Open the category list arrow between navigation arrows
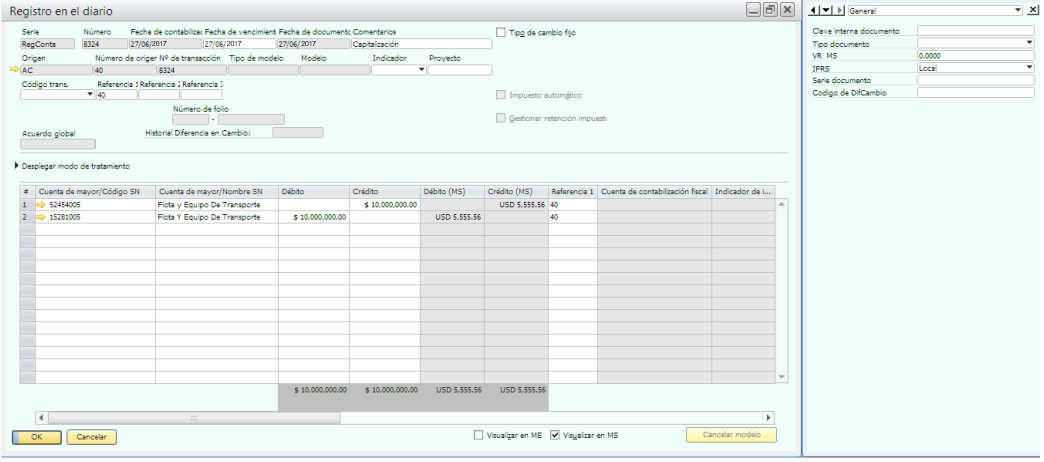This screenshot has width=1044, height=462. 825,9
